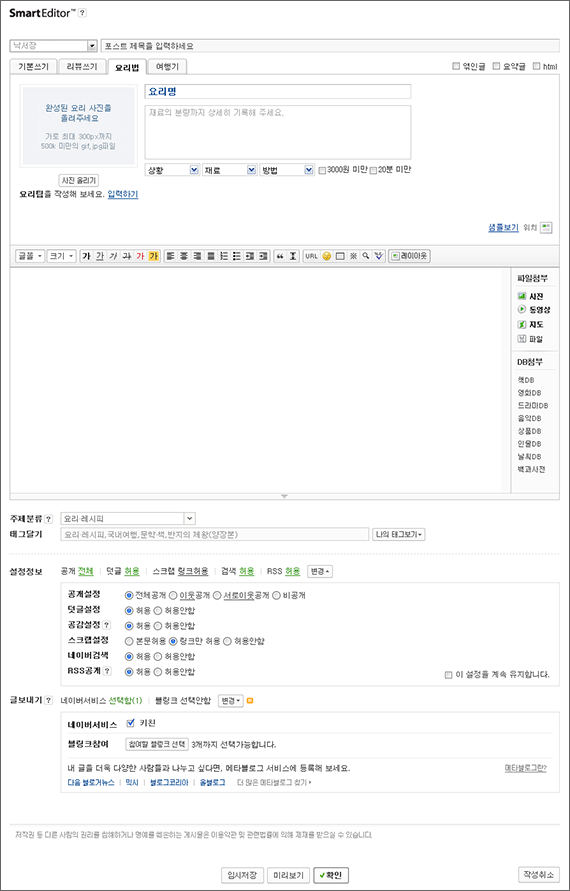Click the 임시저장 button
The image size is (570, 891).
coord(242,875)
